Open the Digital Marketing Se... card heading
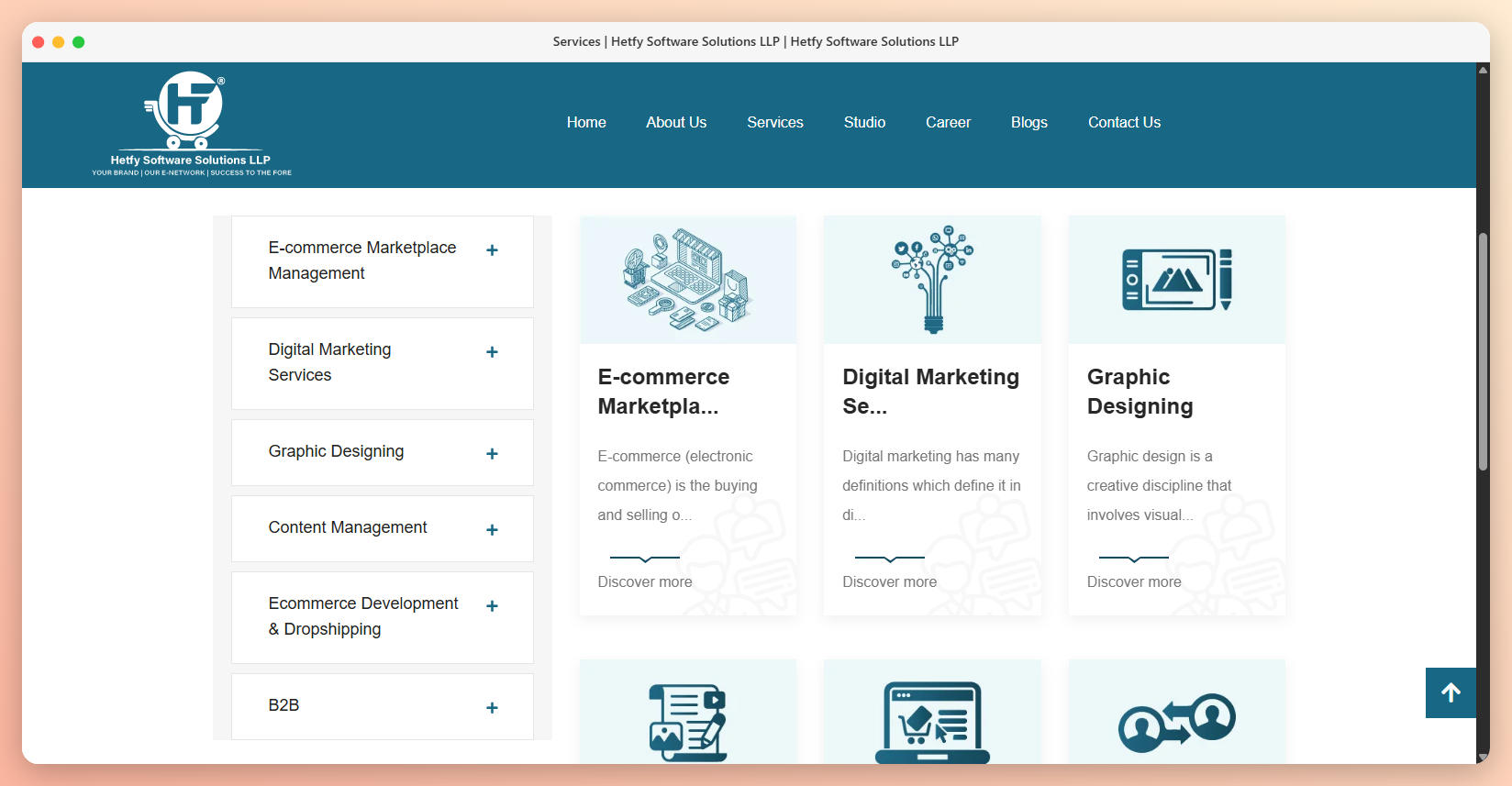1512x786 pixels. (x=931, y=392)
